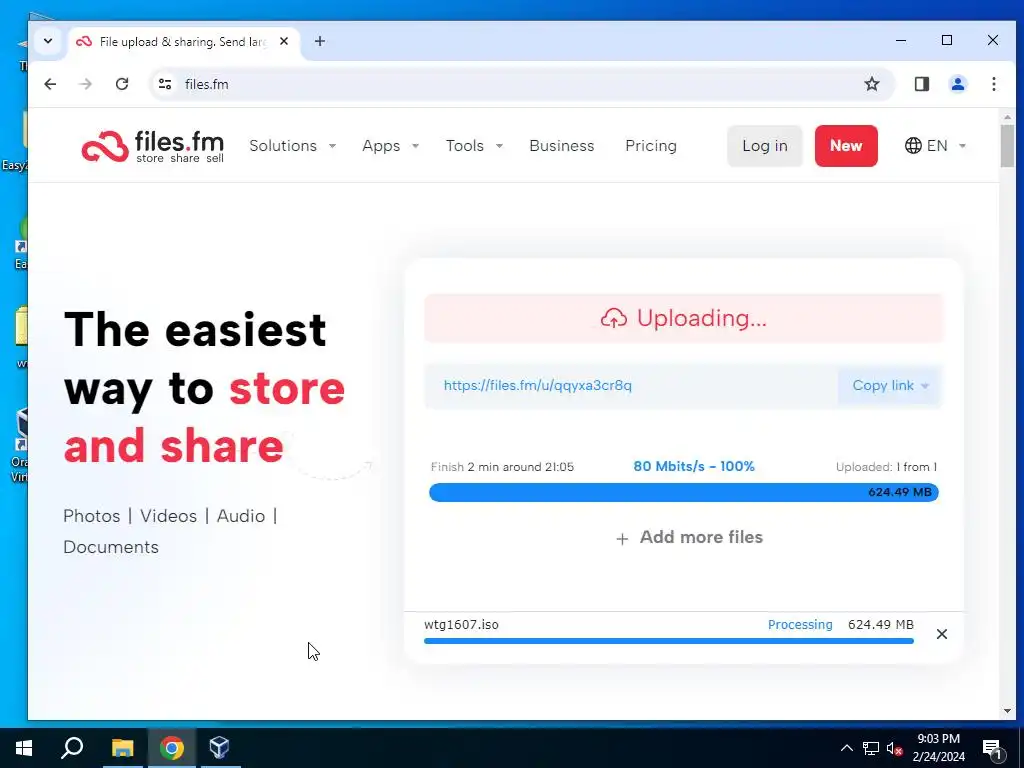The height and width of the screenshot is (768, 1024).
Task: Click the page vertical scrollbar thumb
Action: click(1006, 146)
